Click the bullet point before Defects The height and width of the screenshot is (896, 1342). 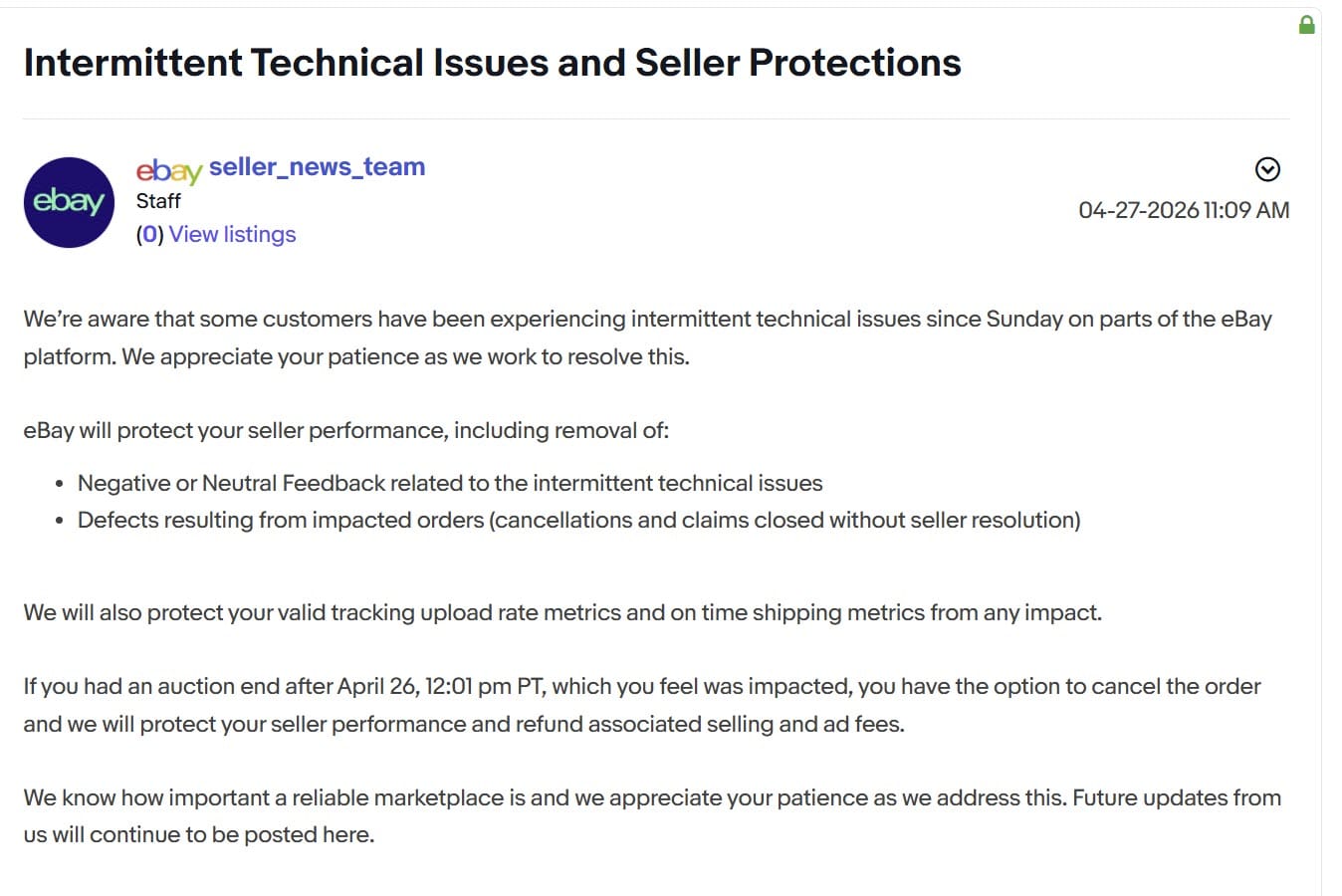(60, 521)
